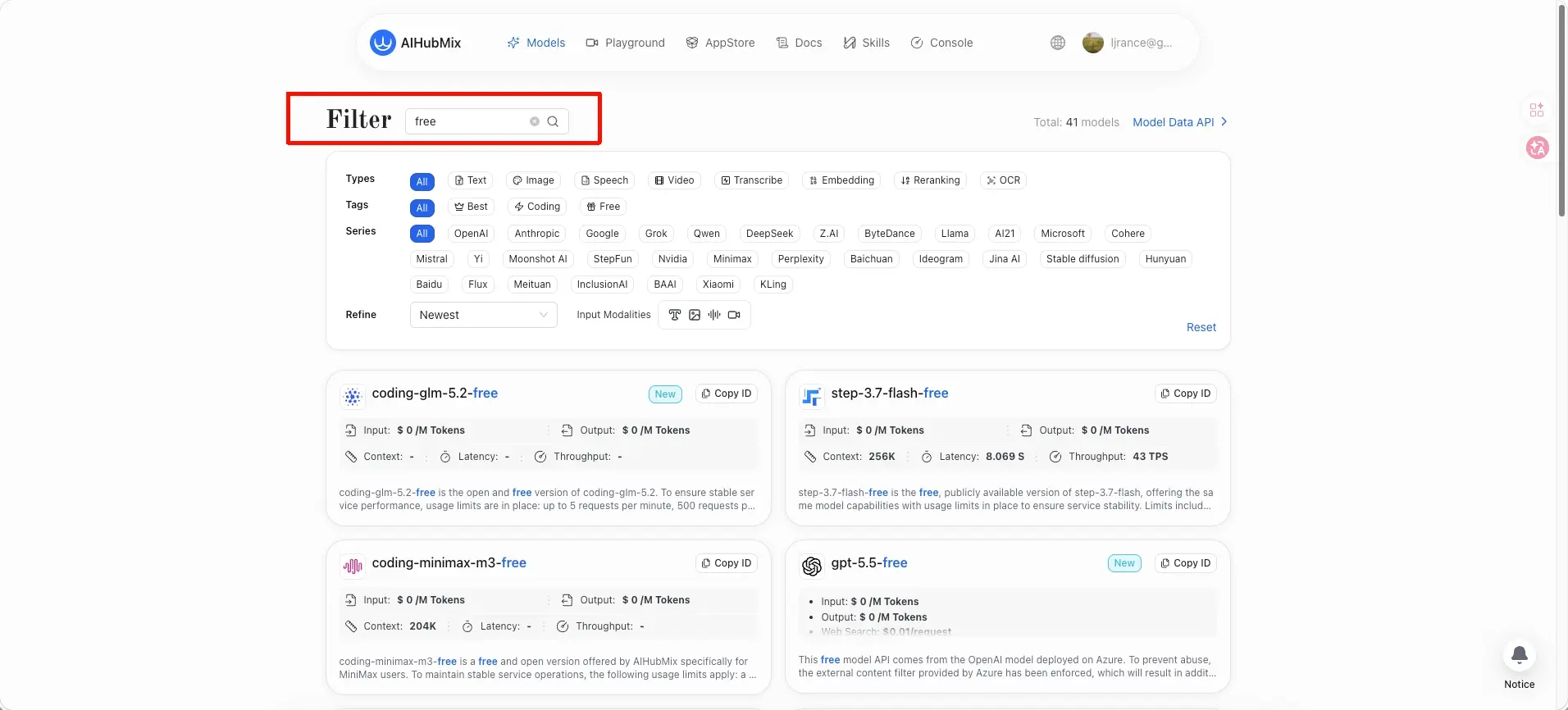Open the Docs nav tab
1568x710 pixels.
click(x=799, y=43)
